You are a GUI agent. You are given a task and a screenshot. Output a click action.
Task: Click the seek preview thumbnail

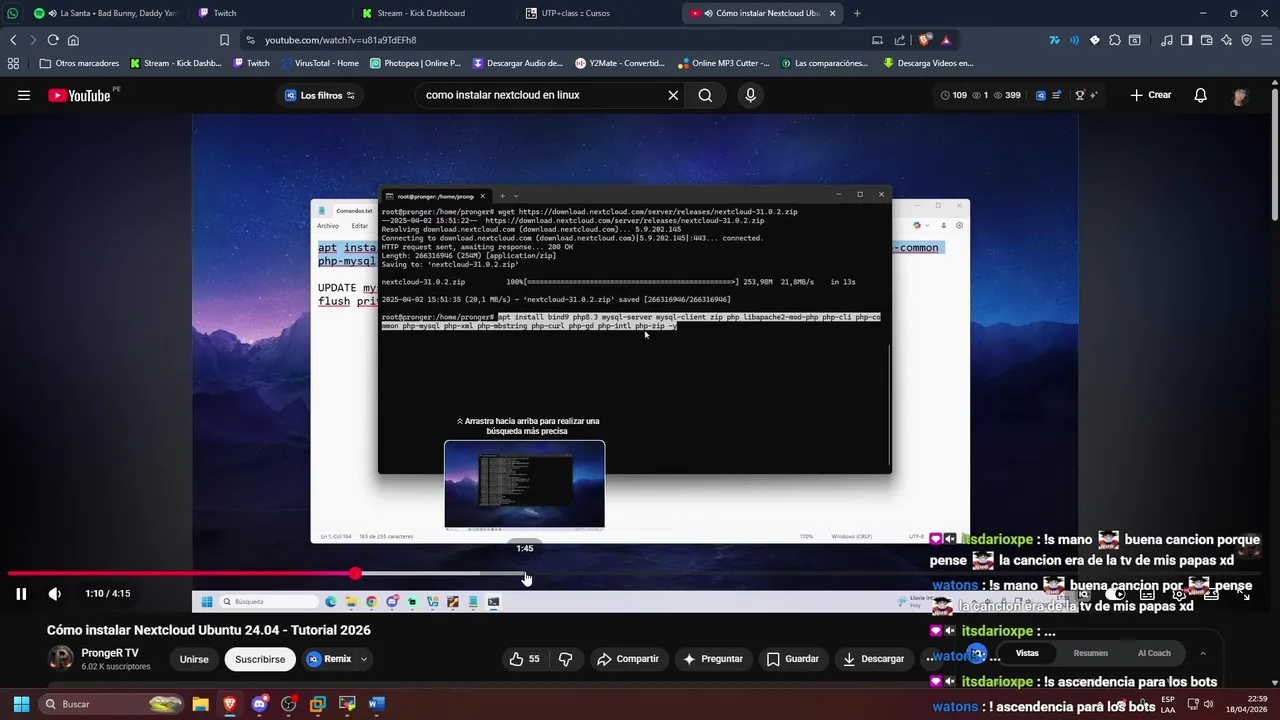click(524, 484)
